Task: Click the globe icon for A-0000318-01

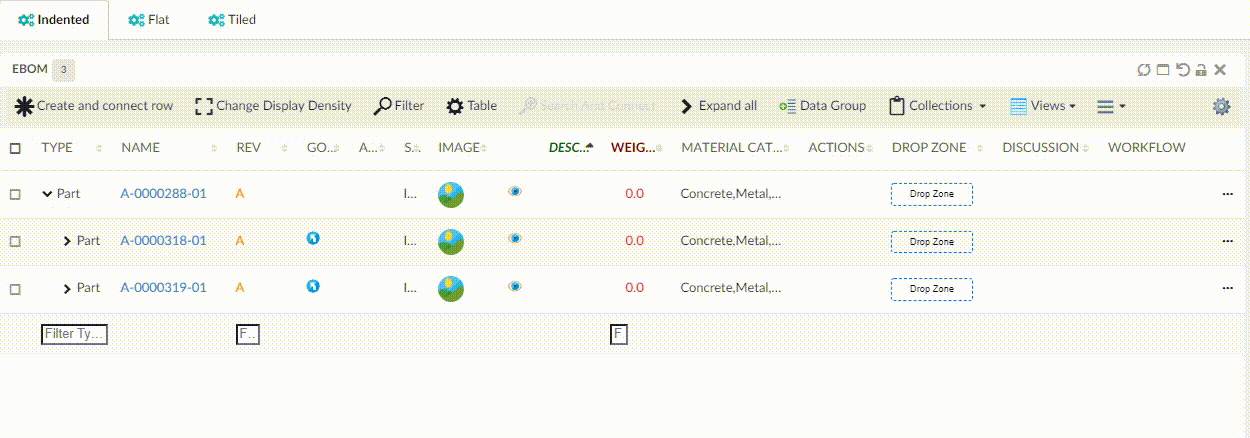Action: tap(313, 238)
